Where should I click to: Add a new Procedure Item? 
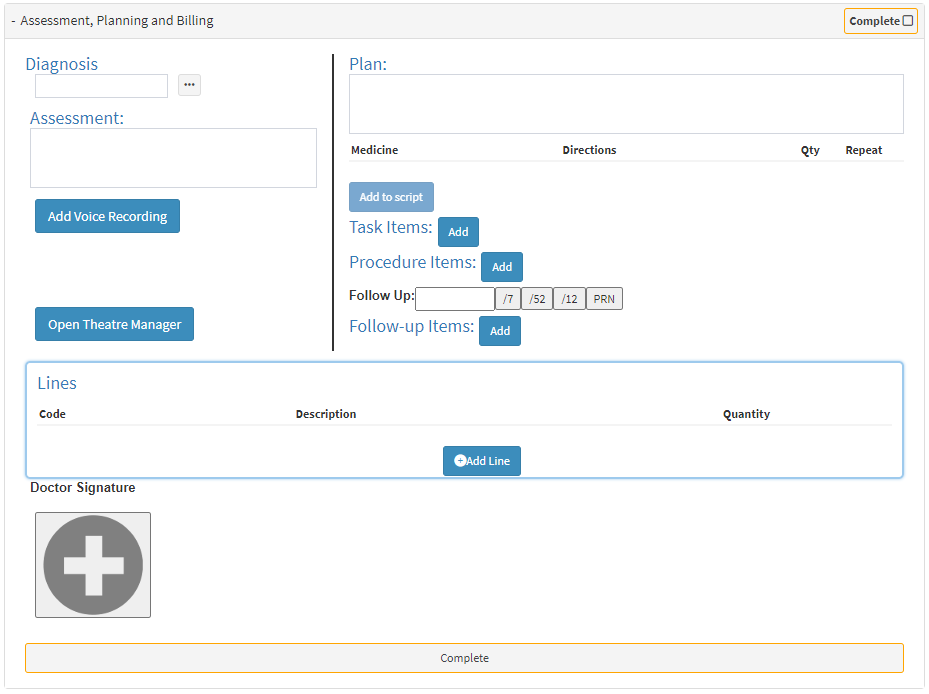coord(502,267)
